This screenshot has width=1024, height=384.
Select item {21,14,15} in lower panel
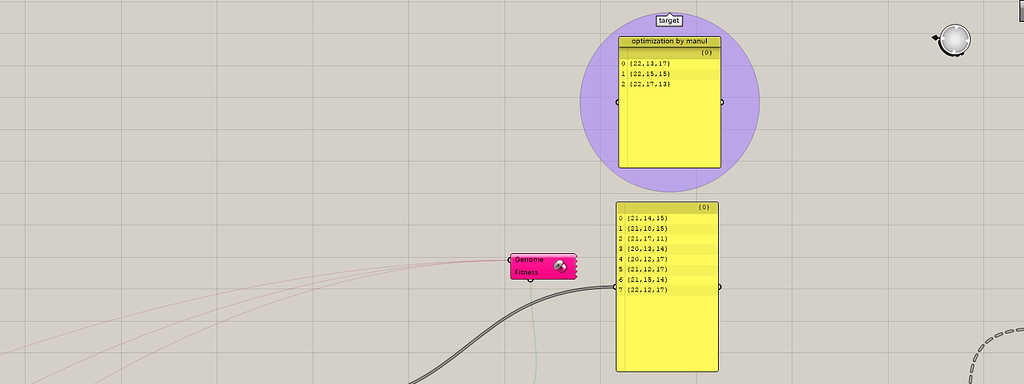tap(647, 218)
